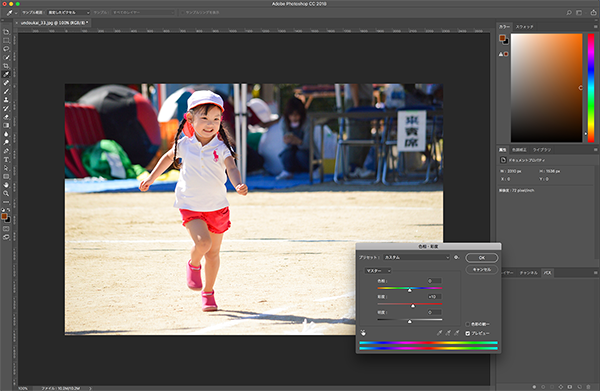Click the vertical hue spectrum bar in Color panel
Image resolution: width=600 pixels, height=391 pixels.
pyautogui.click(x=591, y=88)
